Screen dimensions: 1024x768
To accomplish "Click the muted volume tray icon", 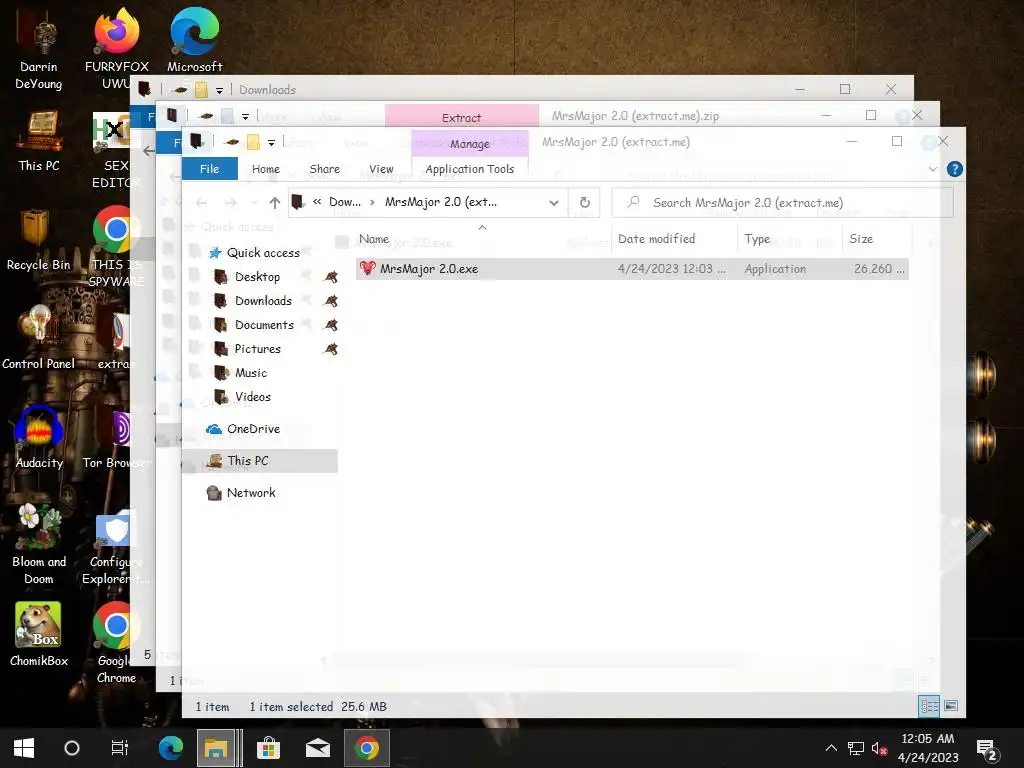I will (x=879, y=748).
